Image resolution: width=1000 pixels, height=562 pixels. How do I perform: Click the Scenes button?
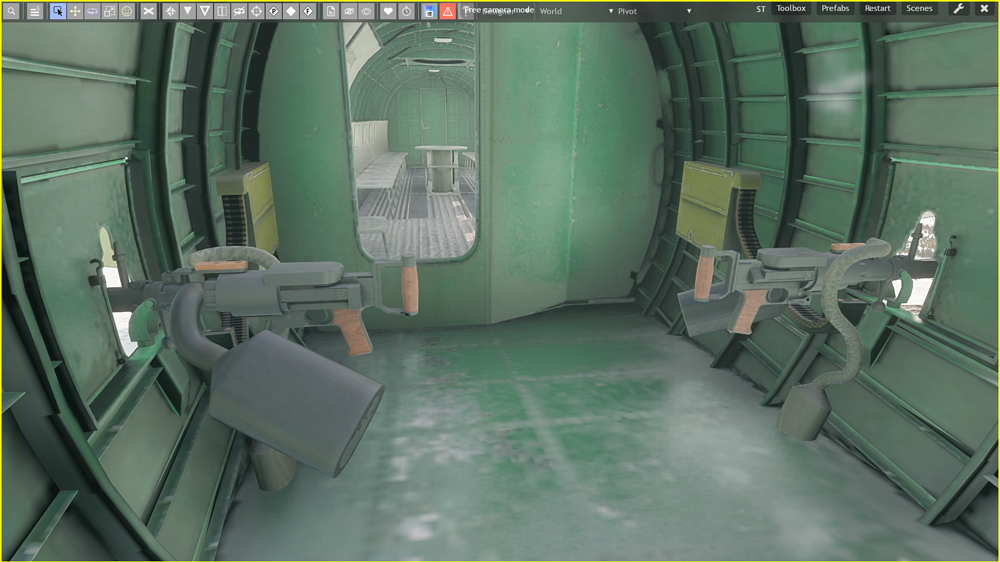919,9
